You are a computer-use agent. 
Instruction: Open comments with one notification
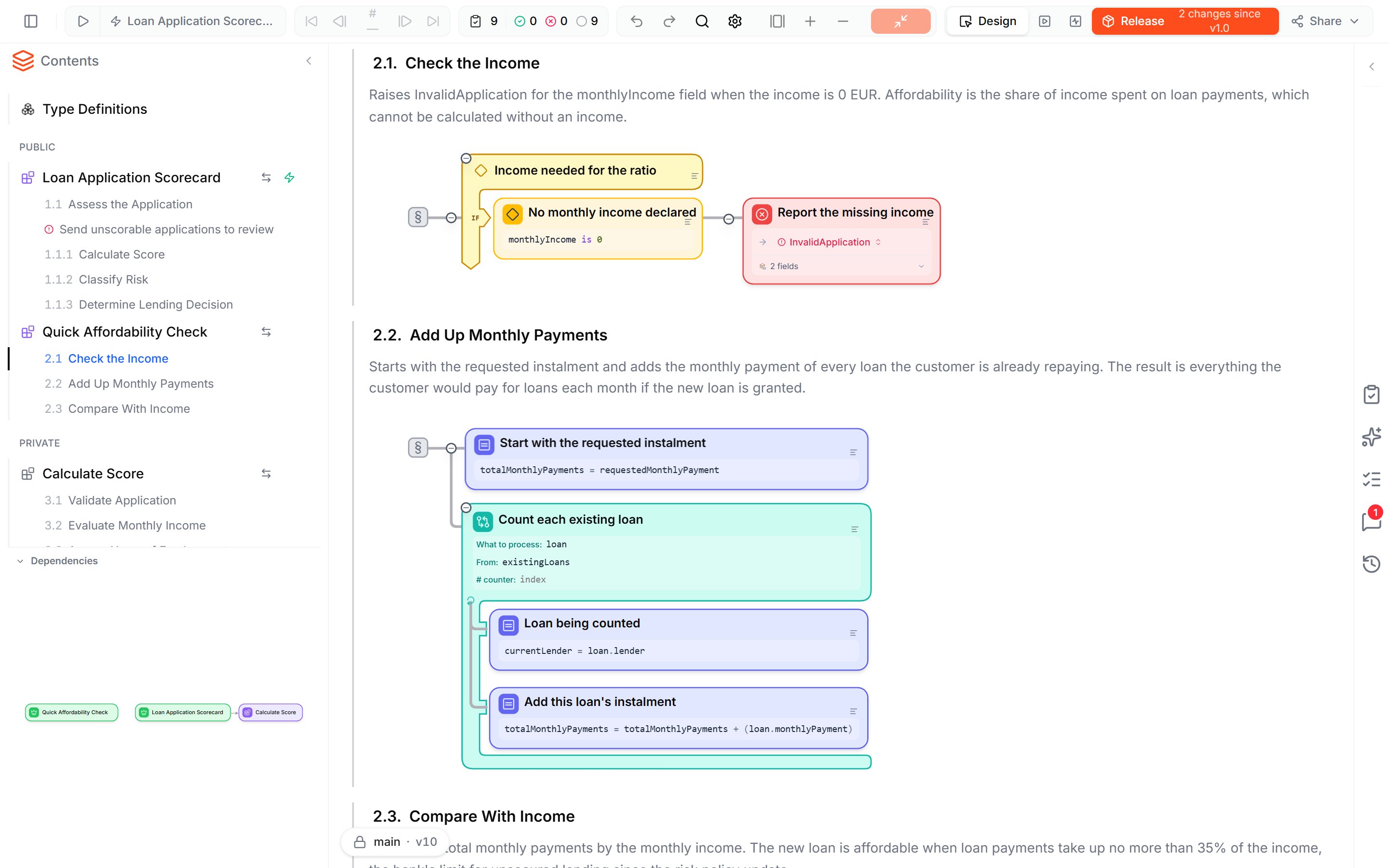1371,521
